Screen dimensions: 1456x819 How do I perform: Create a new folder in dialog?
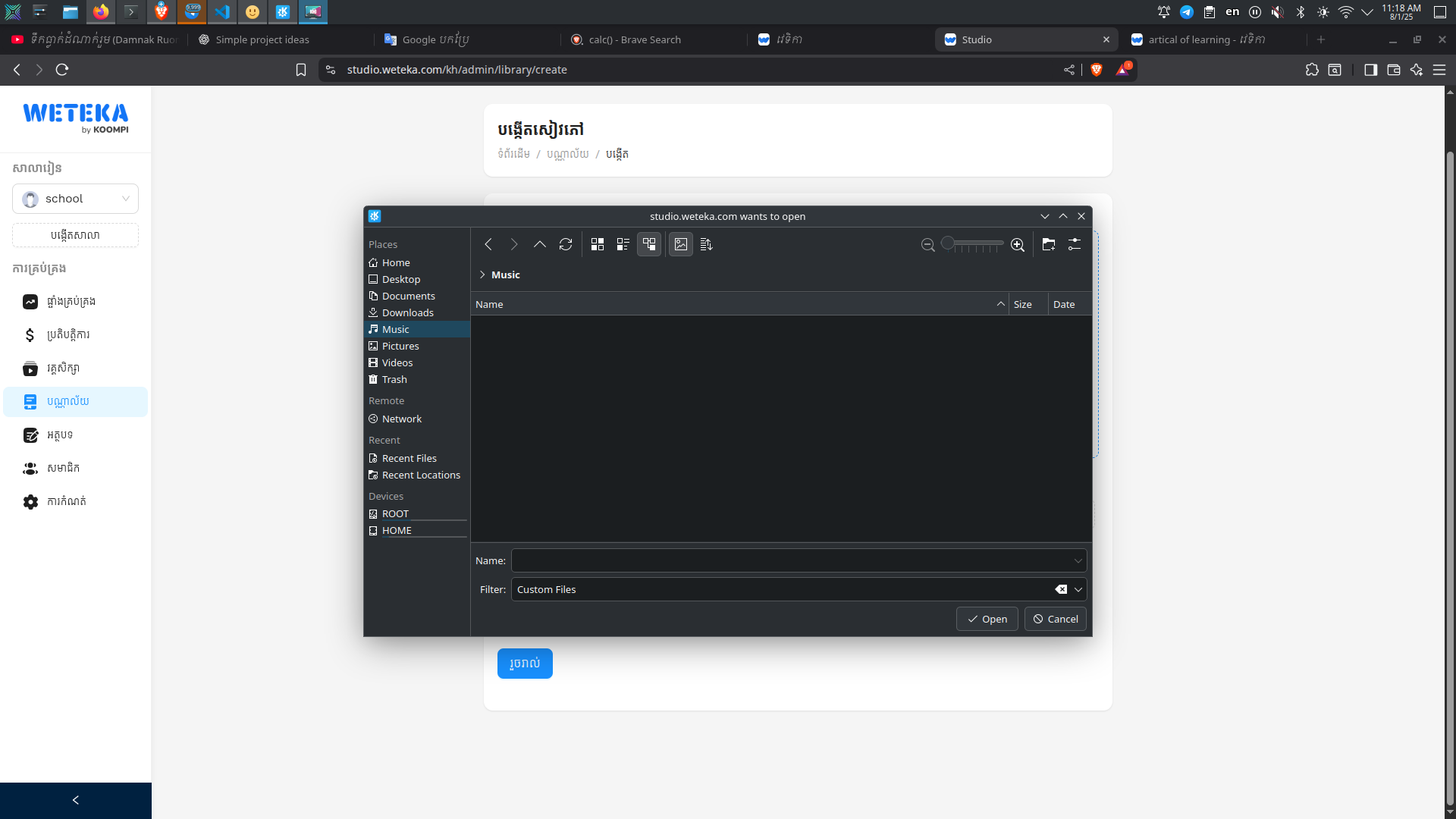pyautogui.click(x=1049, y=244)
